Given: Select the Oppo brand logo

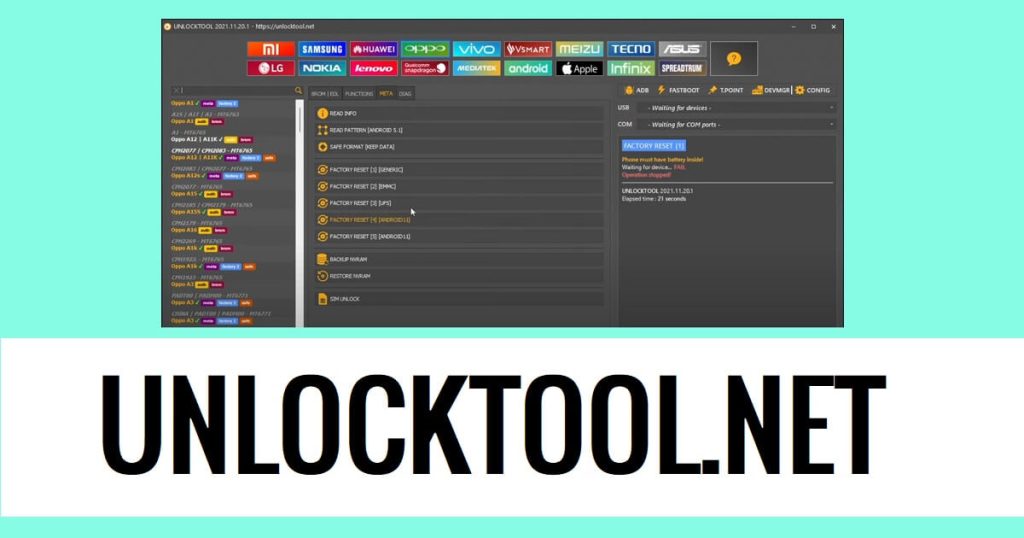Looking at the screenshot, I should tap(425, 49).
